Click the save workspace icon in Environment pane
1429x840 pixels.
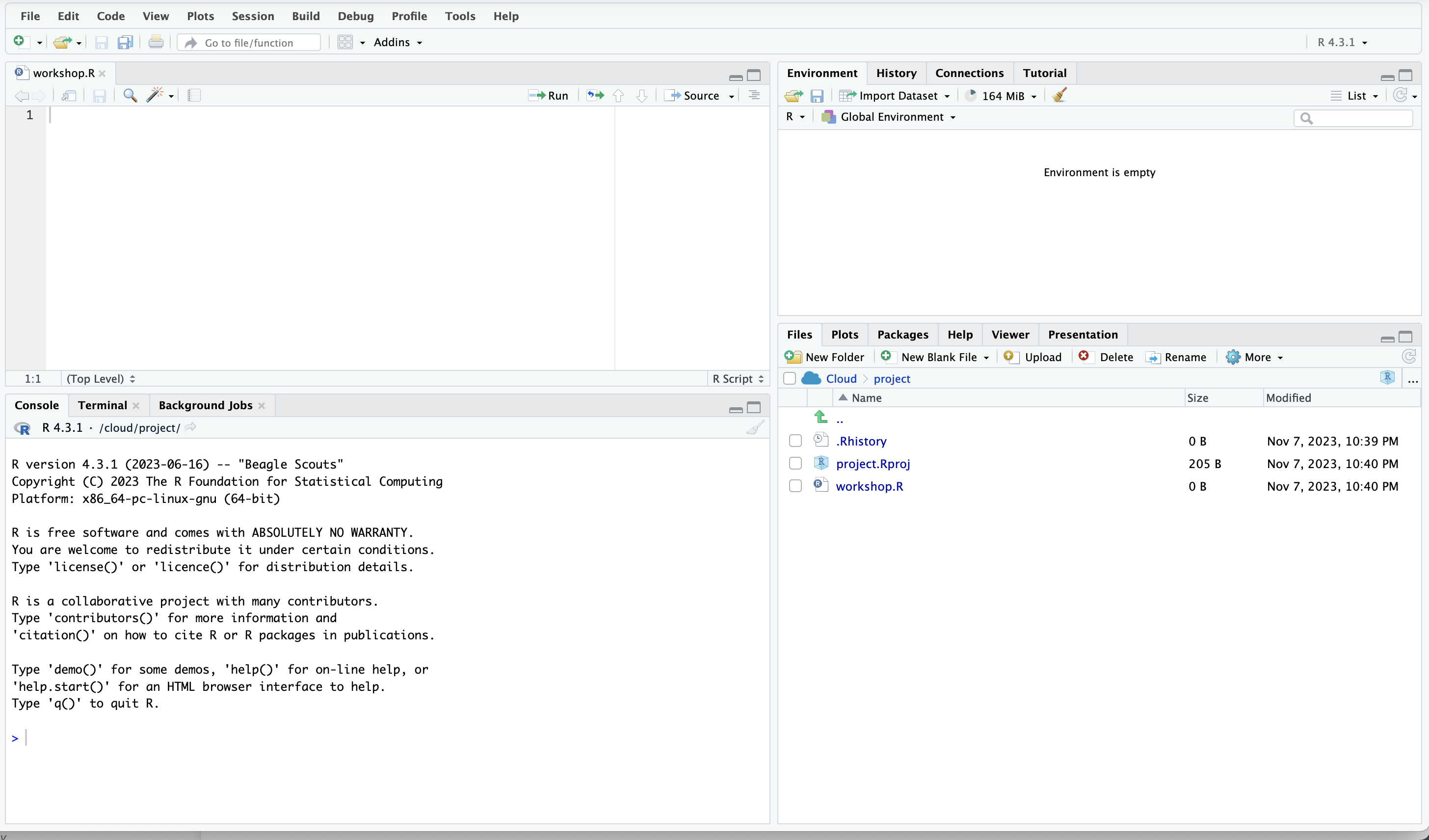[817, 96]
